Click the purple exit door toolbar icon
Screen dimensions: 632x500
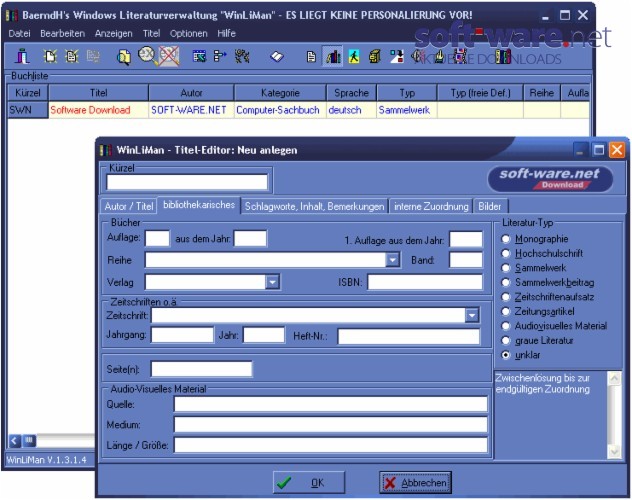(x=22, y=56)
